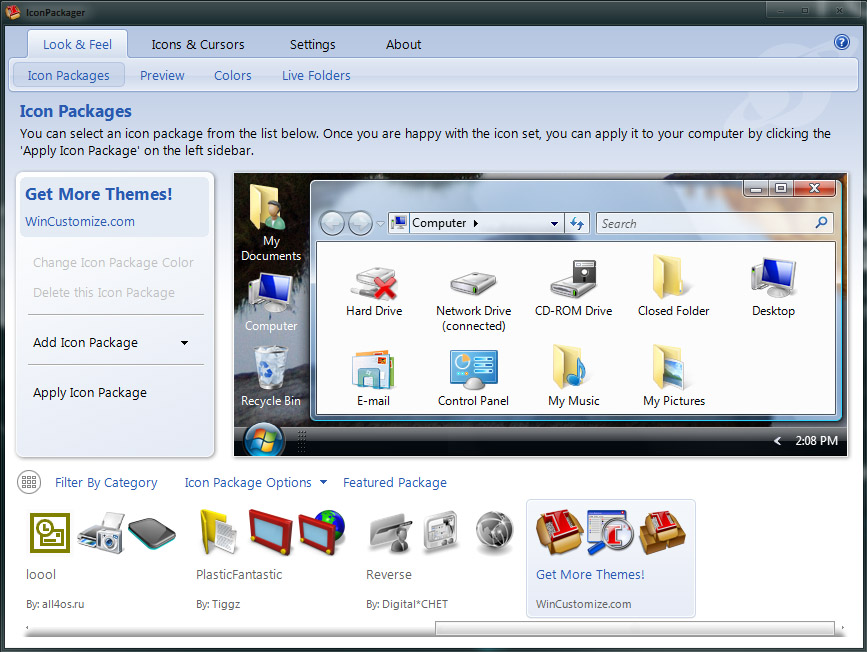Image resolution: width=867 pixels, height=652 pixels.
Task: Select the Icon Packages sub-tab
Action: pos(69,75)
